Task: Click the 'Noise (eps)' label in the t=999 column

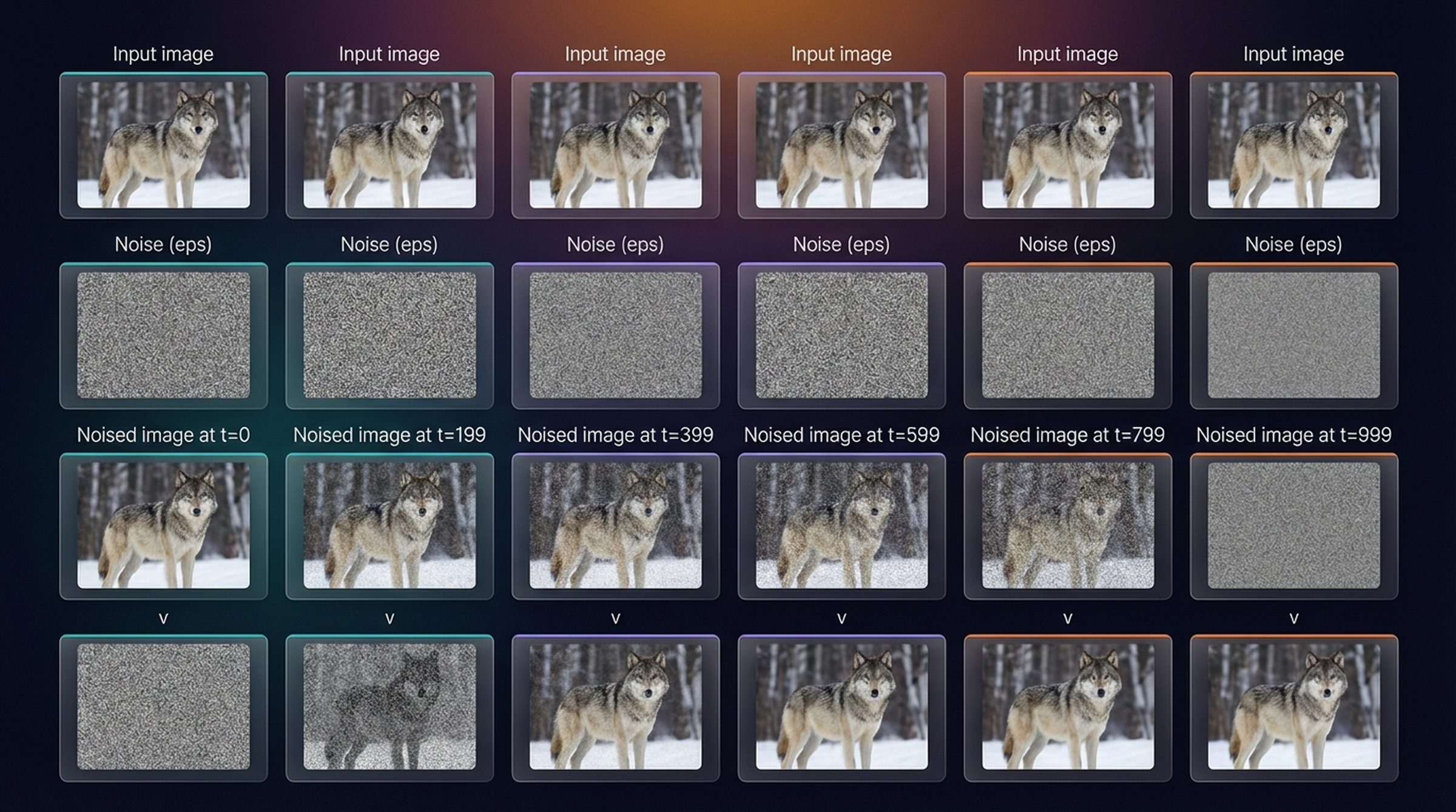Action: (x=1293, y=245)
